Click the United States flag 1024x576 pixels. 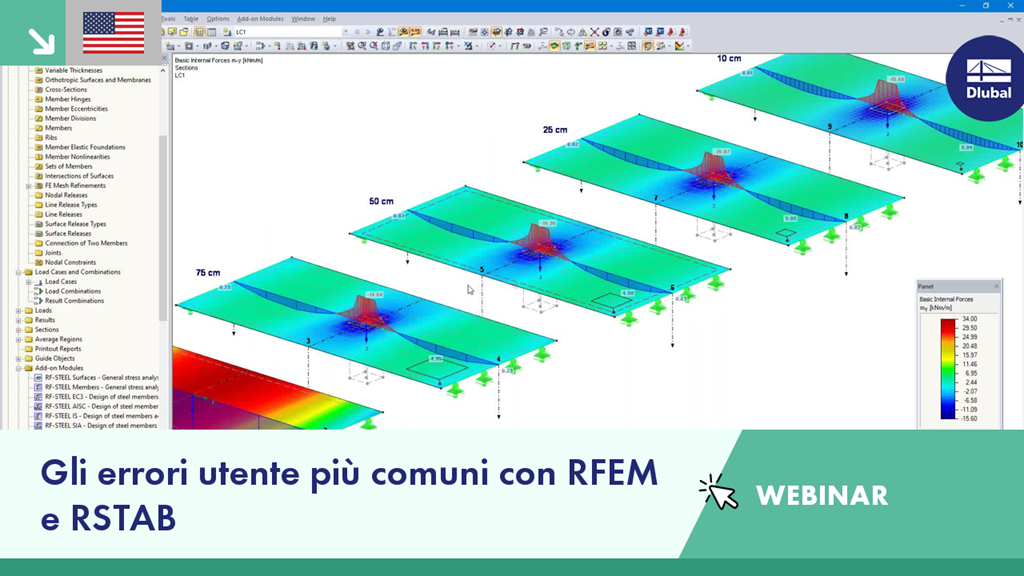[x=114, y=33]
